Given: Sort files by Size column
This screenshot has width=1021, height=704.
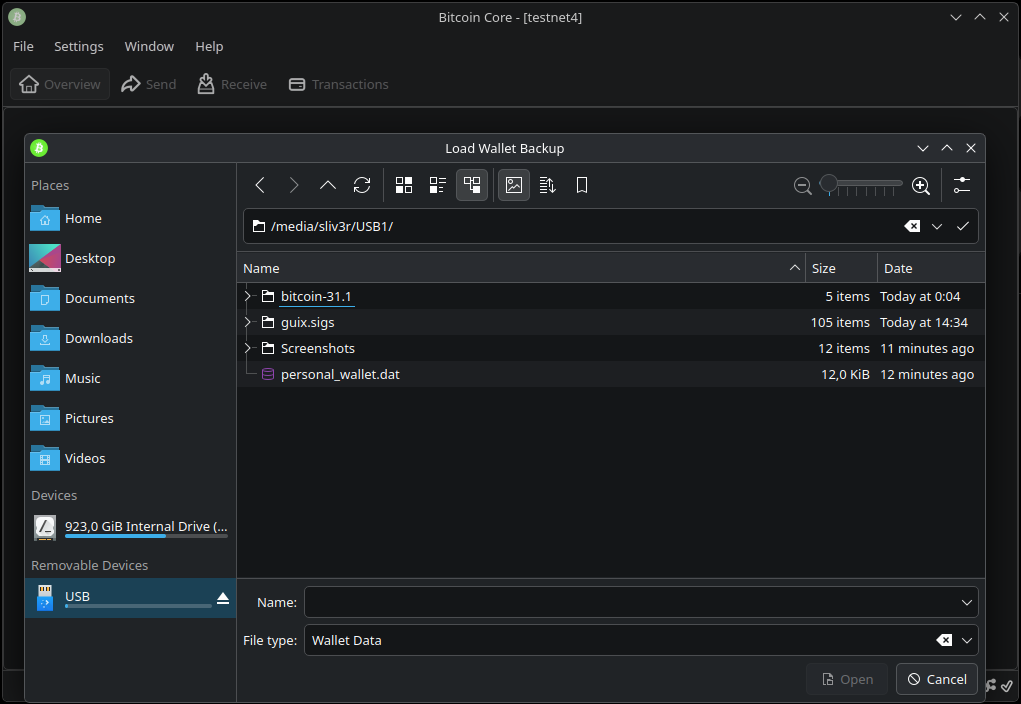Looking at the screenshot, I should (x=841, y=268).
